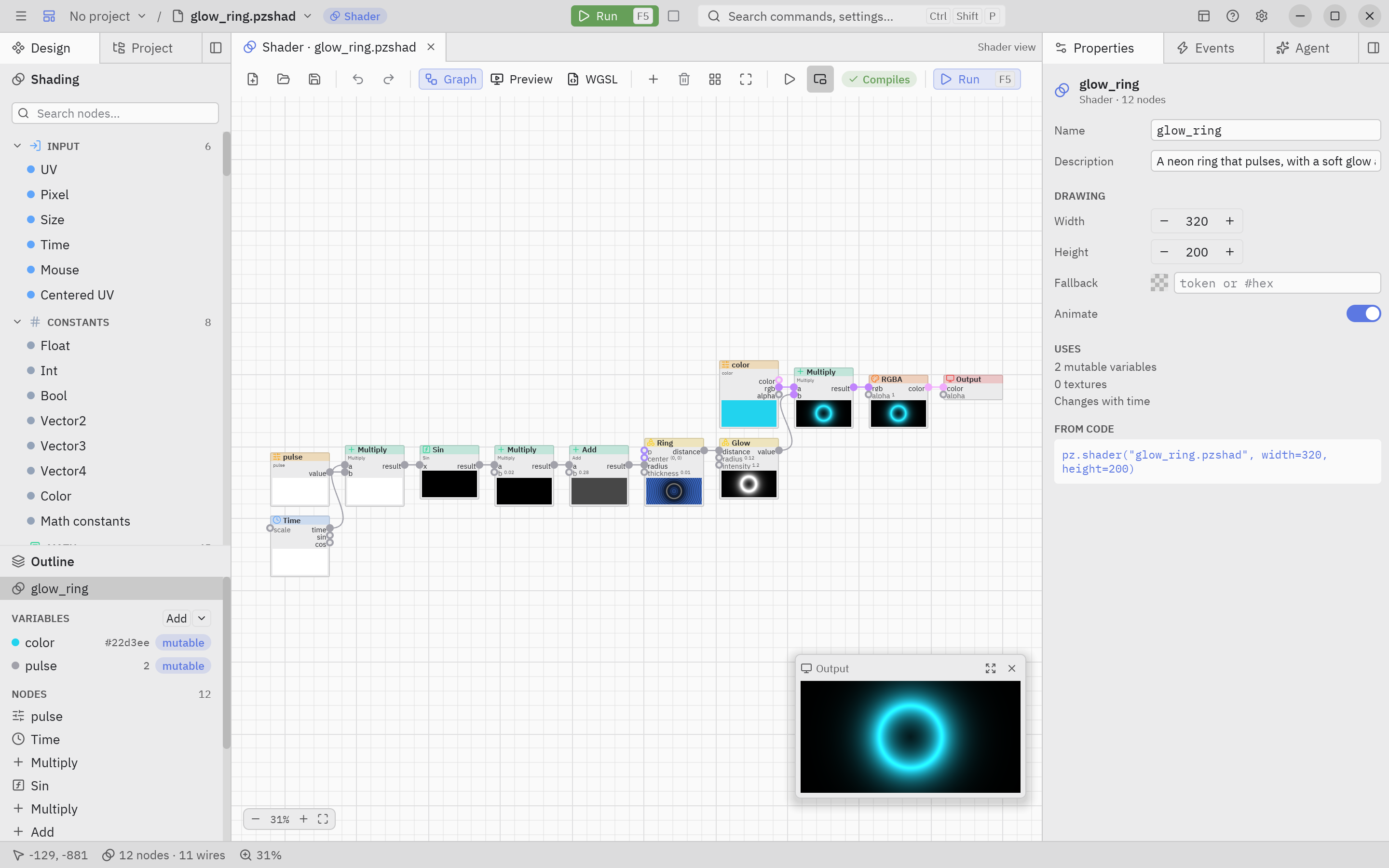
Task: Toggle the floating output preview icon
Action: (820, 79)
